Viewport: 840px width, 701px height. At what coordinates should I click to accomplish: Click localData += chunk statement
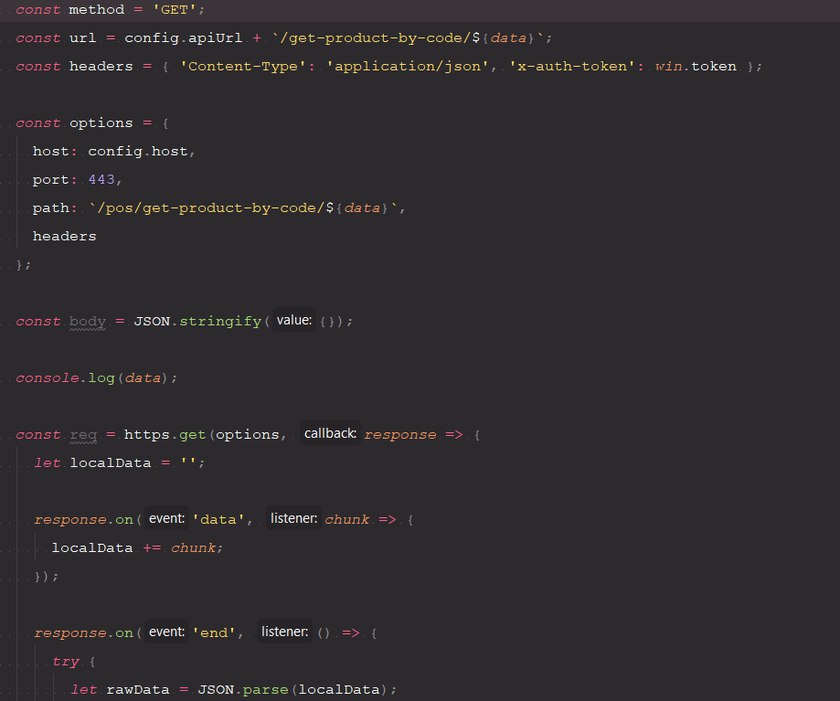point(137,548)
